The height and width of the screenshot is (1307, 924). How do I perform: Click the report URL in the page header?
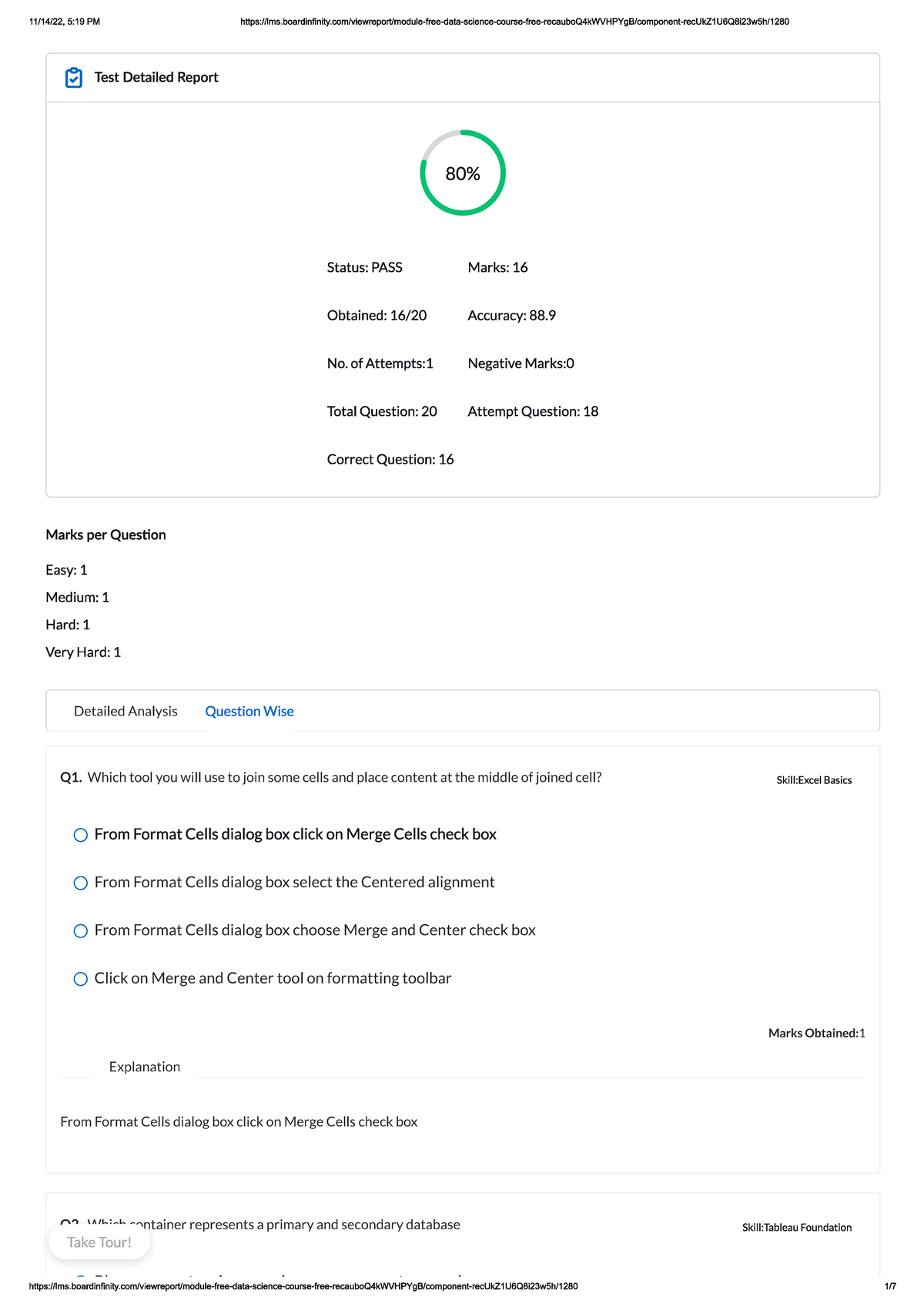(x=514, y=22)
